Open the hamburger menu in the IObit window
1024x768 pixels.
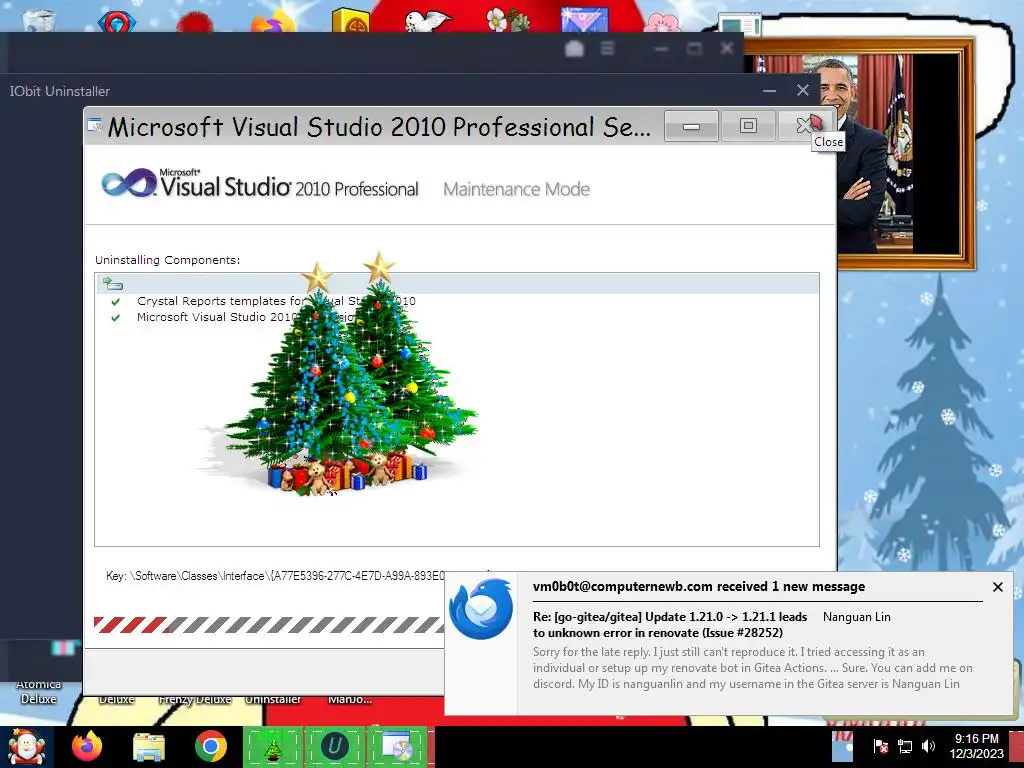click(x=607, y=48)
